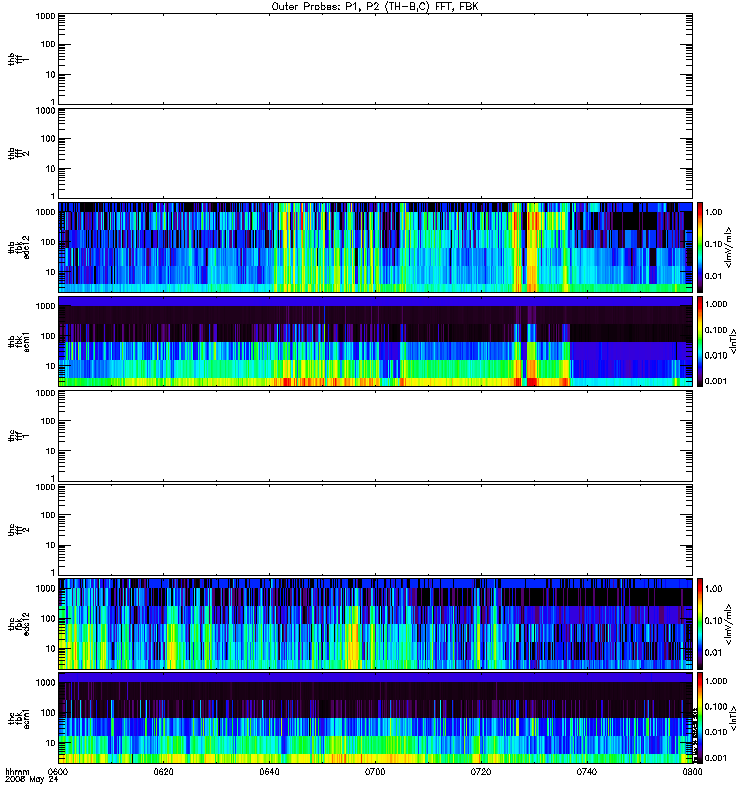Click the 0.10 value on thc edc12 color bar
The height and width of the screenshot is (800, 750).
tap(713, 621)
